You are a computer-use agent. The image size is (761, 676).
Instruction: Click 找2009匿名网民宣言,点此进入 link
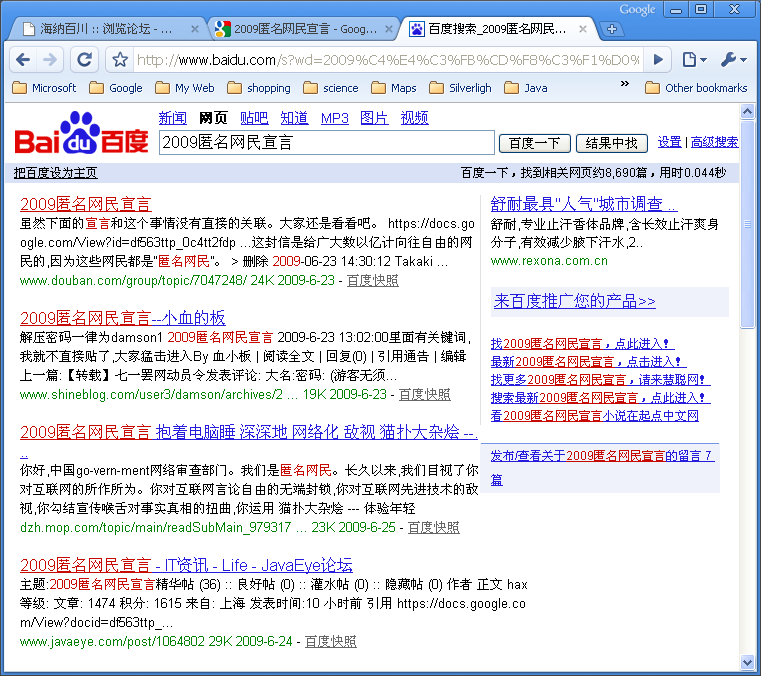click(580, 344)
